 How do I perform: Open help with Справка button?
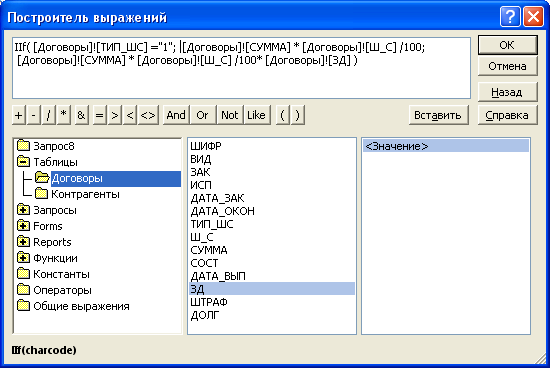[507, 115]
